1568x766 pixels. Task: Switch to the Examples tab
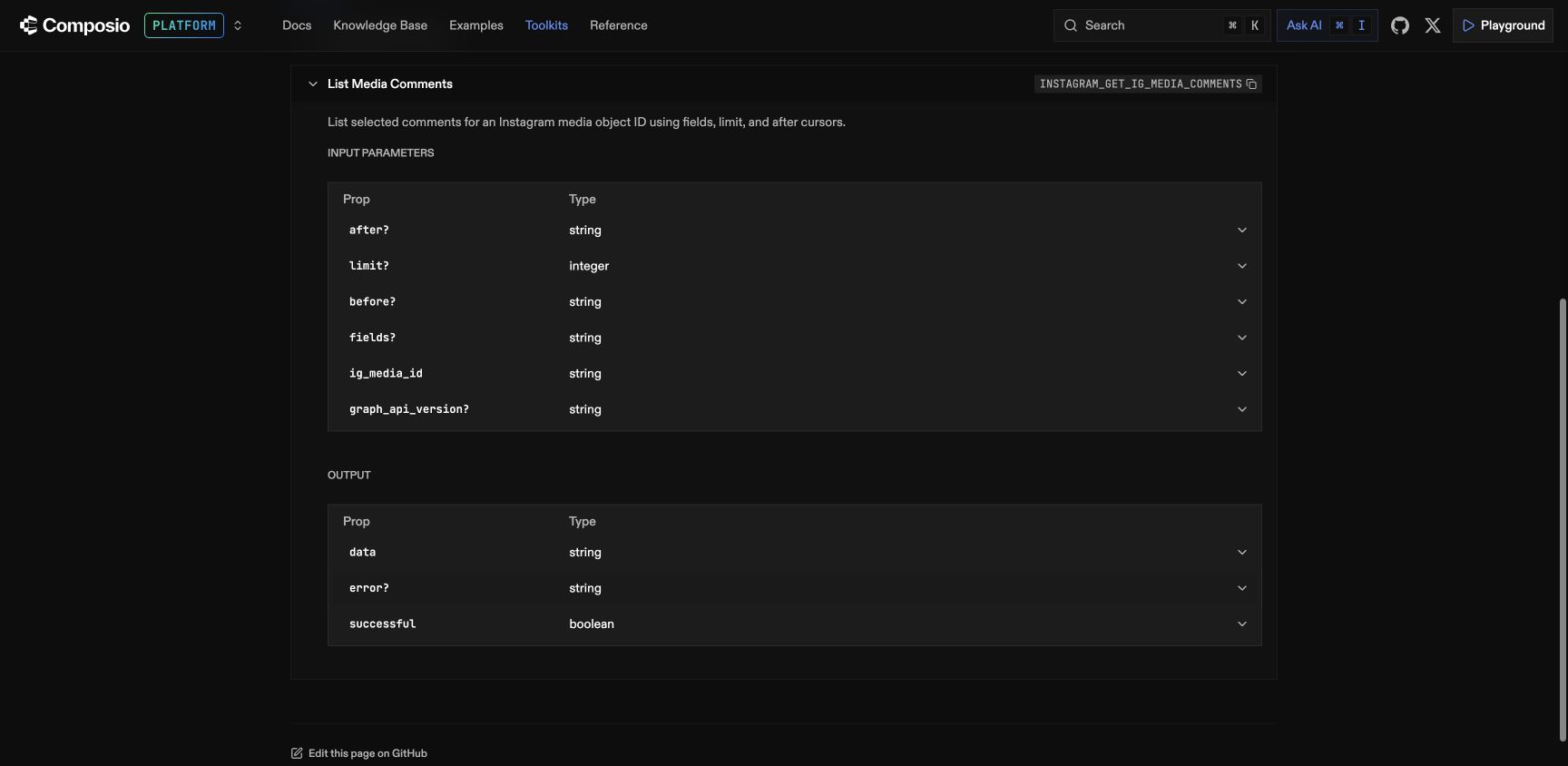click(x=476, y=25)
